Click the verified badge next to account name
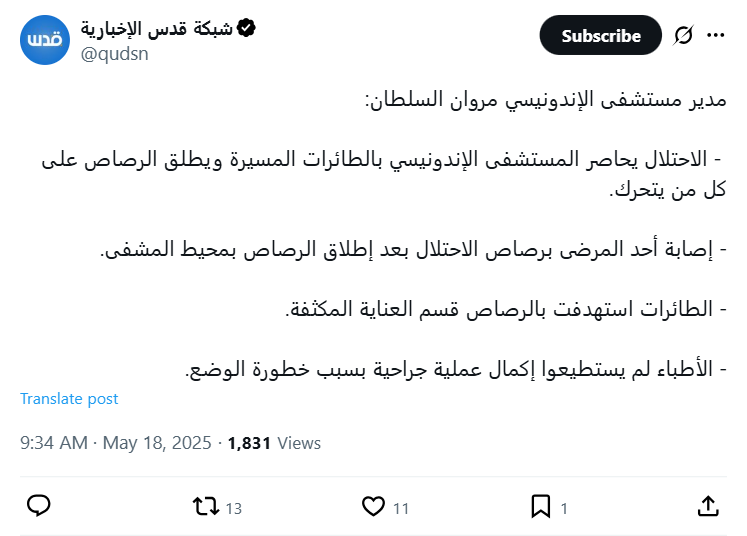Screen dimensions: 747x536 pos(245,28)
